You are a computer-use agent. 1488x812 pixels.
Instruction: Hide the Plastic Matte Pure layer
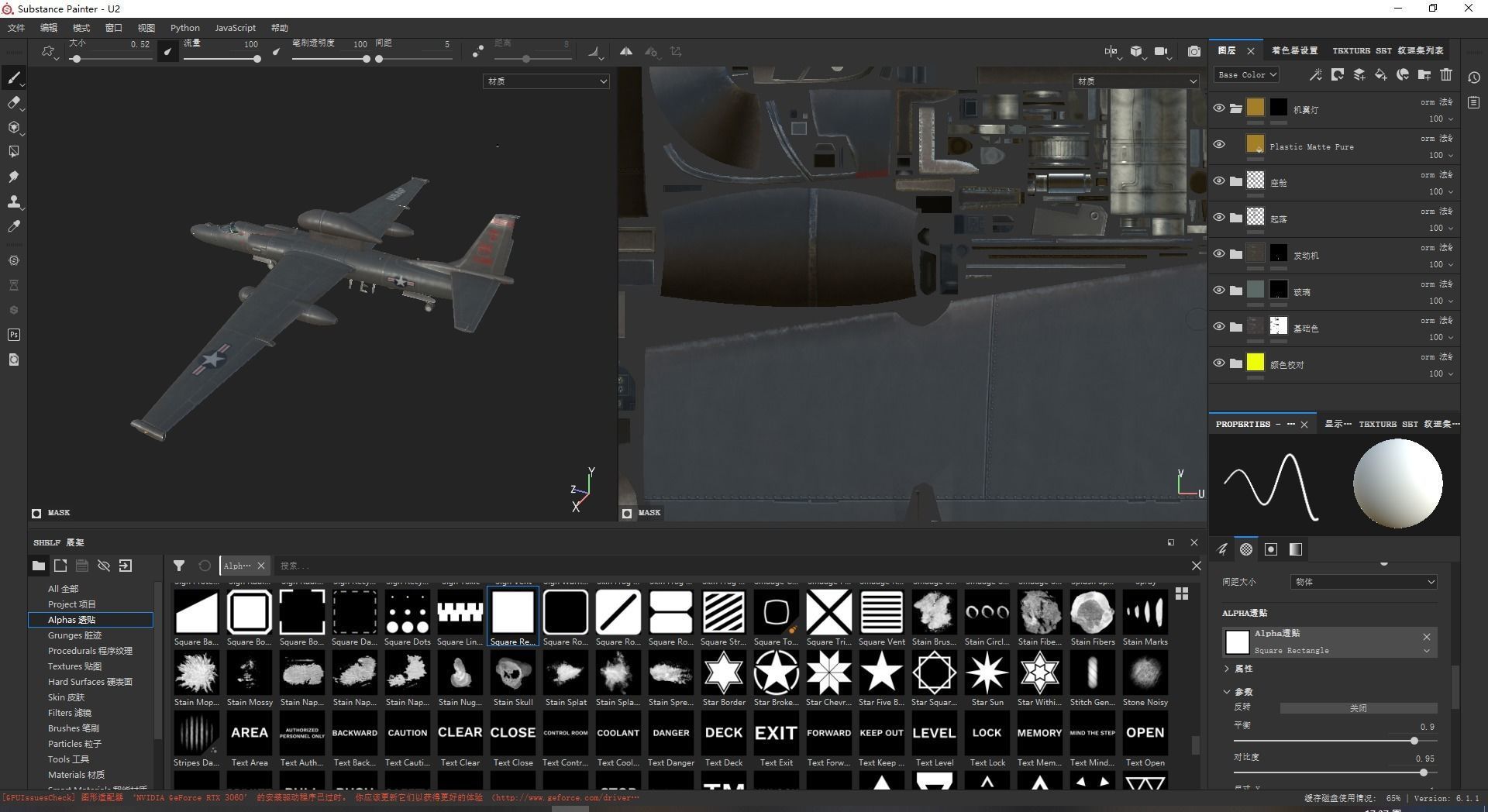[x=1218, y=144]
